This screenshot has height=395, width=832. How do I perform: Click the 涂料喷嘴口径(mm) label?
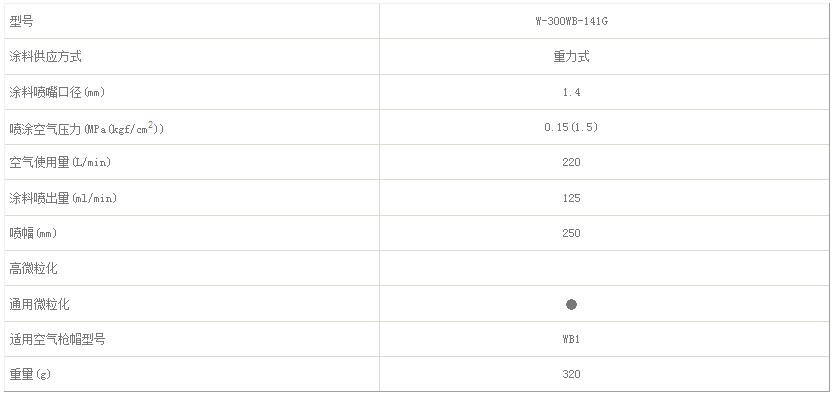point(57,92)
